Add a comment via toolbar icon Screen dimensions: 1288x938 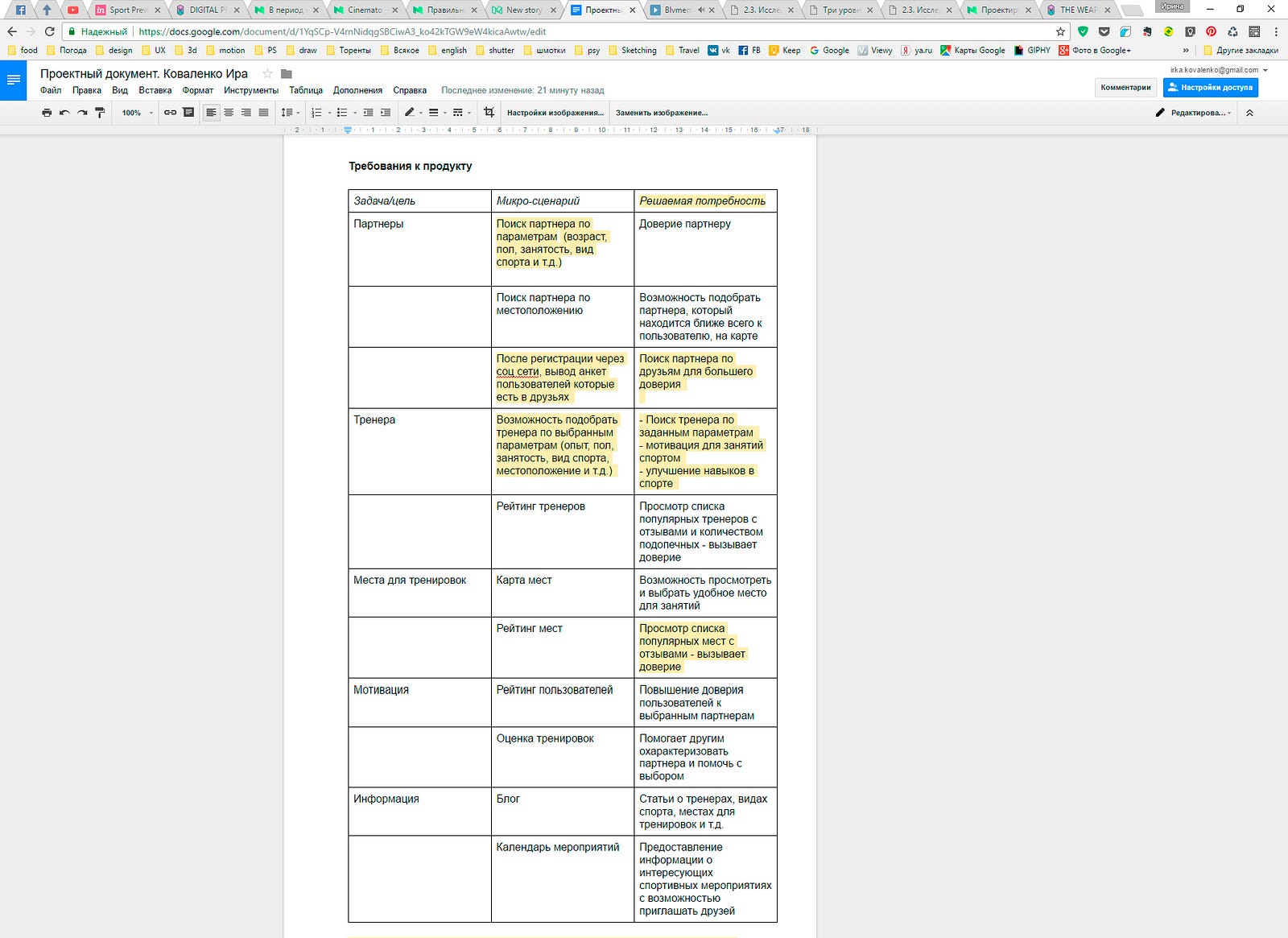tap(188, 113)
